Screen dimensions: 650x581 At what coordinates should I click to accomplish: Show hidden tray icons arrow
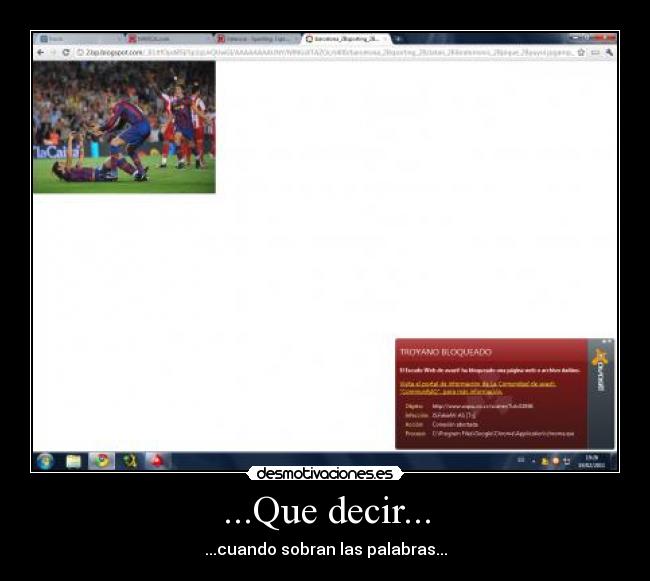tap(534, 461)
